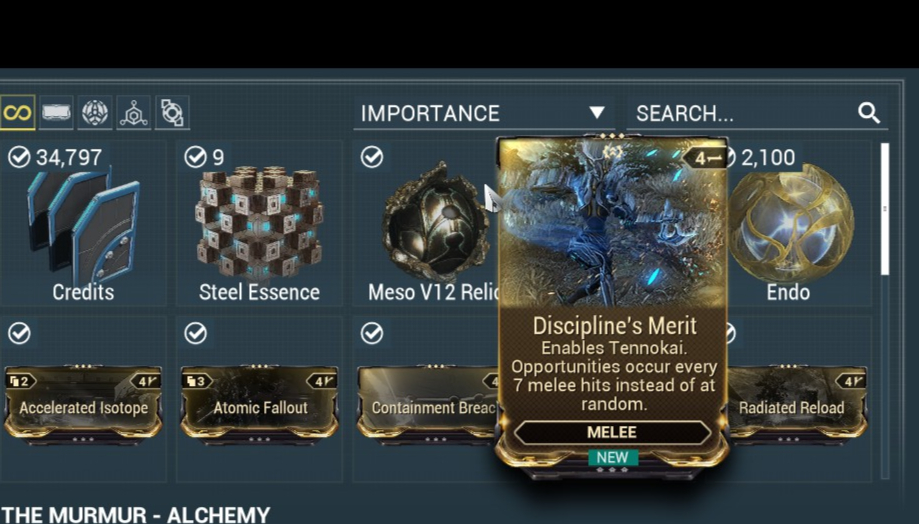Choose the relic sphere filter icon
The height and width of the screenshot is (524, 919).
pos(95,112)
